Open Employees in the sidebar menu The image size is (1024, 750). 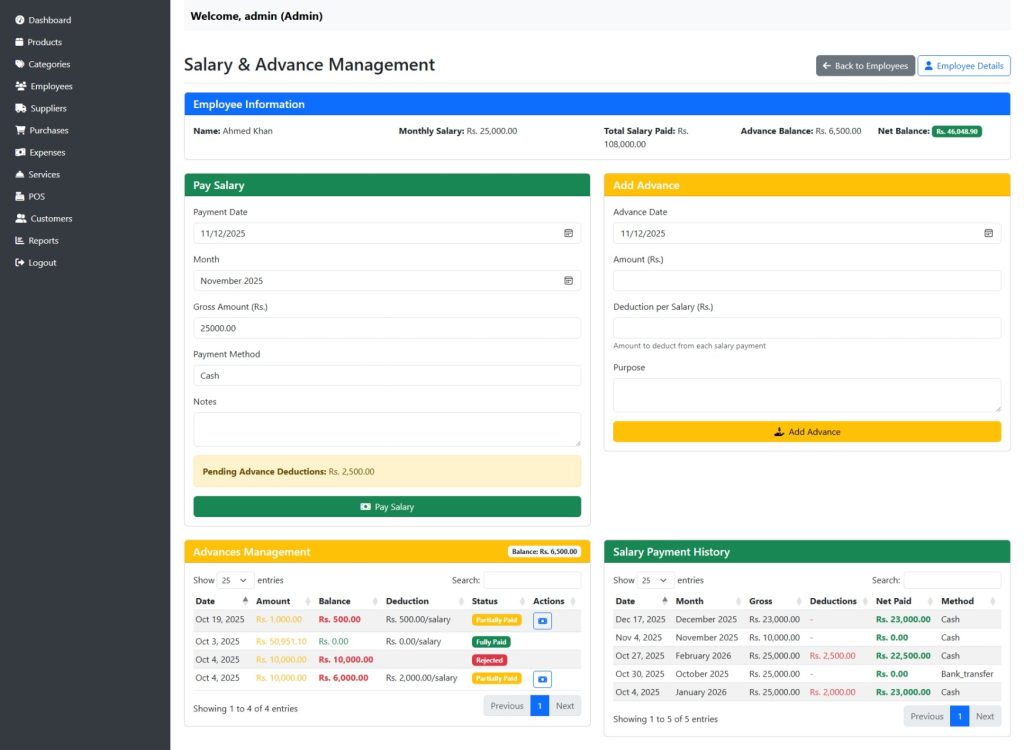click(51, 86)
